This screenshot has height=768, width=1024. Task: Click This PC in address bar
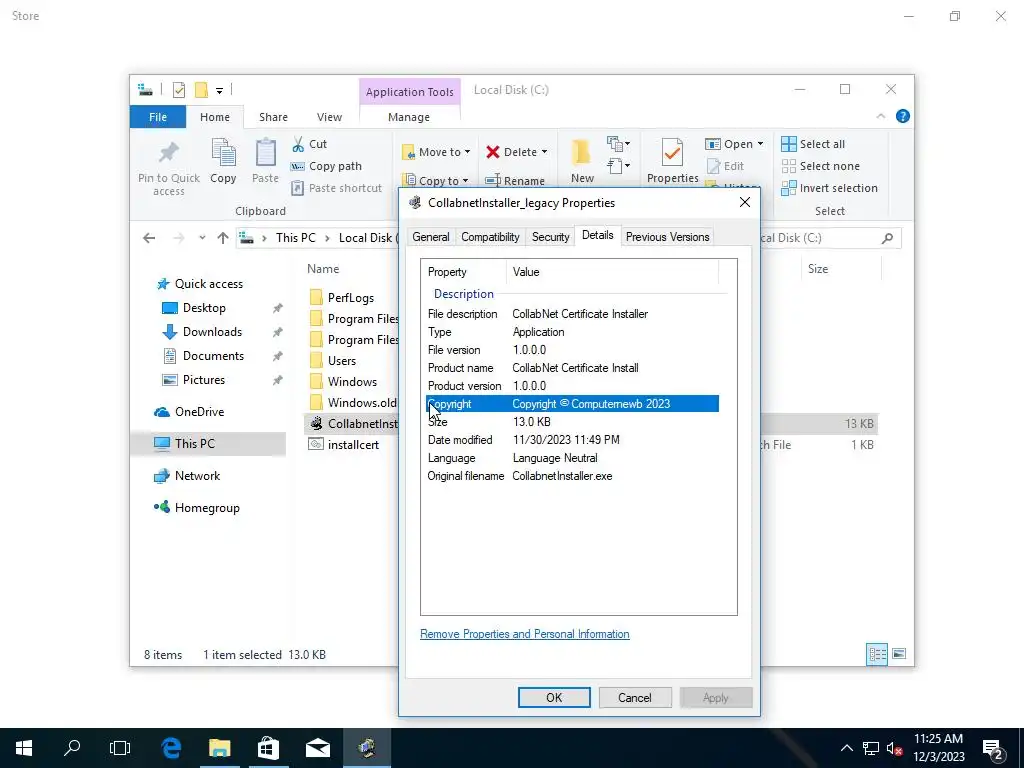295,238
